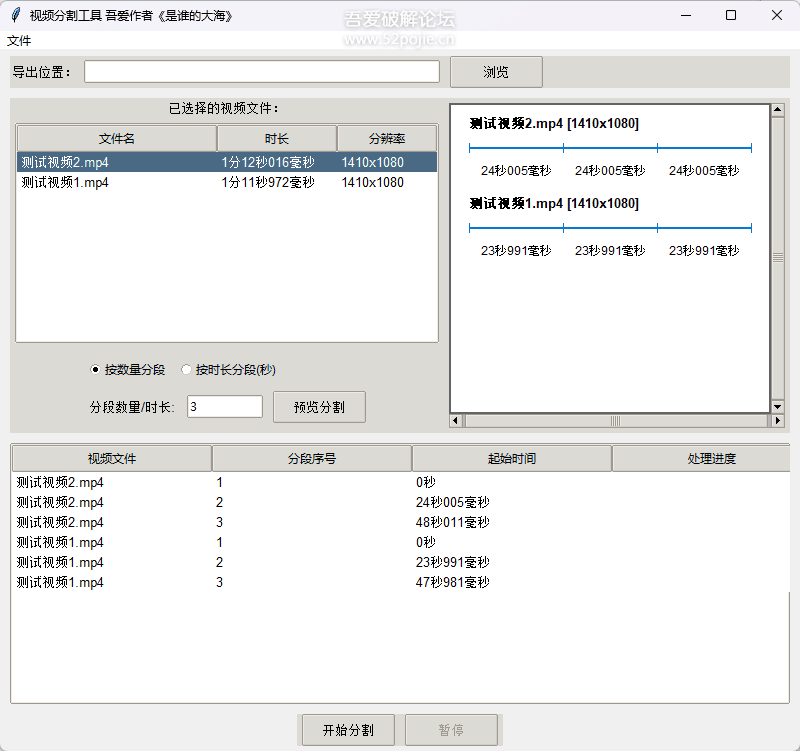Click 开始分割 button

point(348,730)
